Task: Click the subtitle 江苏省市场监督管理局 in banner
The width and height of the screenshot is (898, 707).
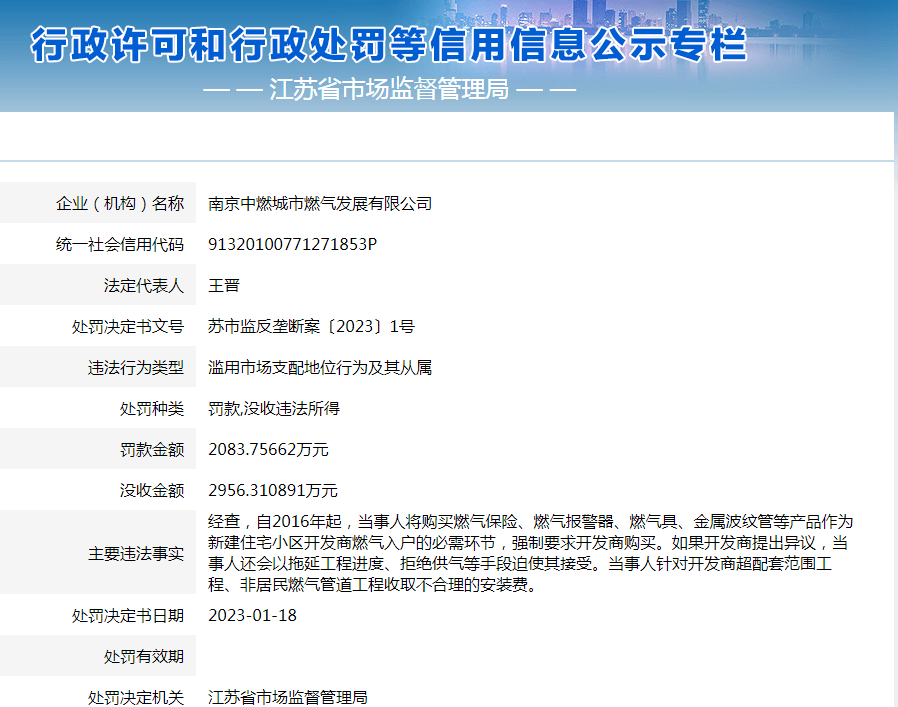Action: tap(389, 89)
